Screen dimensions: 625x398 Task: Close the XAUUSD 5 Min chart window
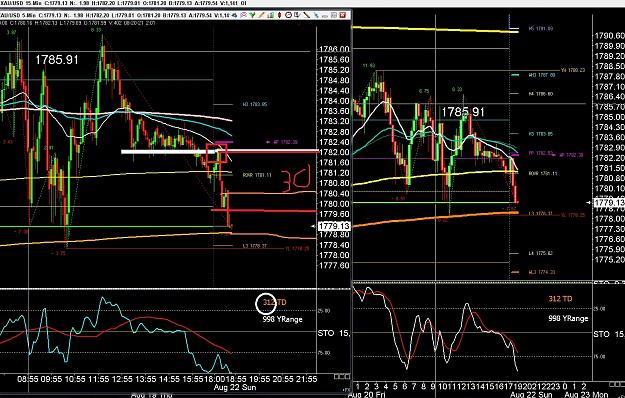[343, 15]
